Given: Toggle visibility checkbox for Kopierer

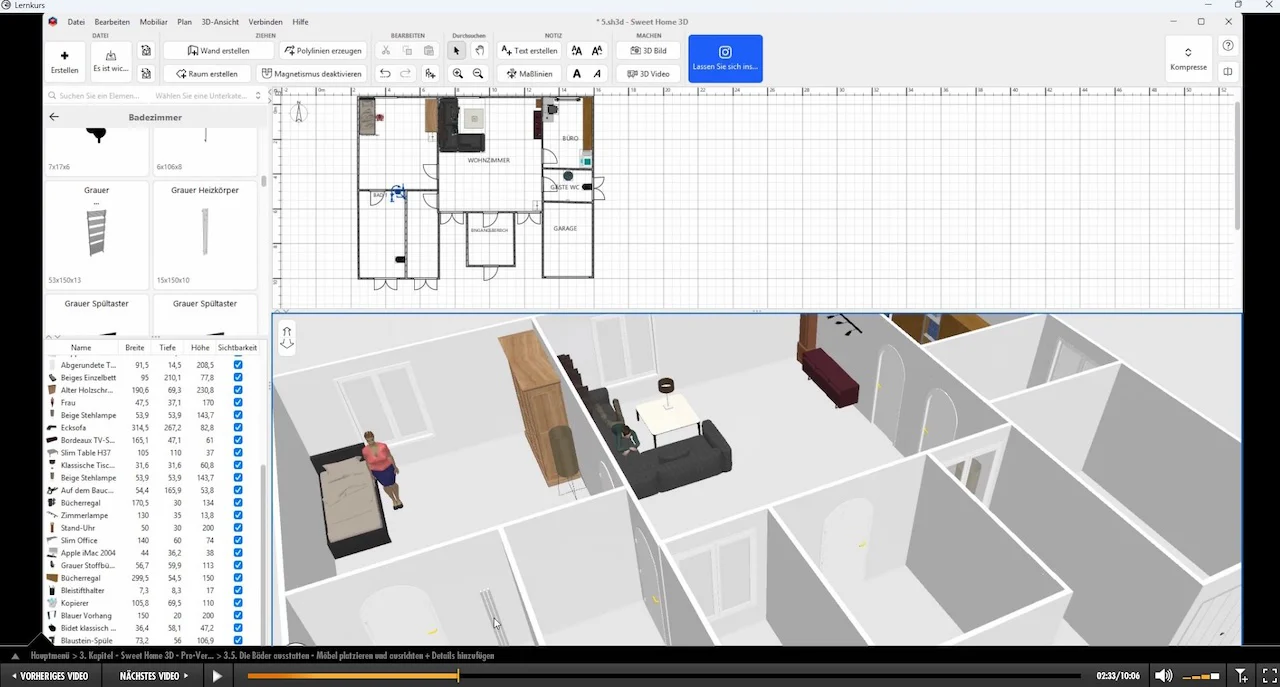Looking at the screenshot, I should [238, 603].
